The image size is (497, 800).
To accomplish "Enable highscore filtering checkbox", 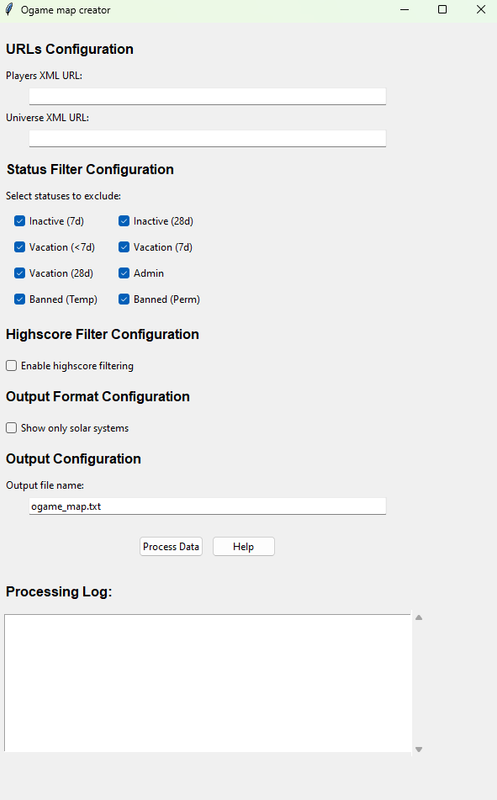I will point(11,365).
